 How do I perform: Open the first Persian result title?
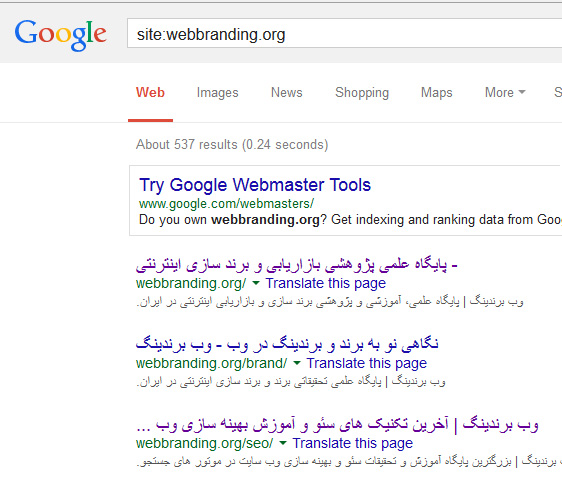296,265
